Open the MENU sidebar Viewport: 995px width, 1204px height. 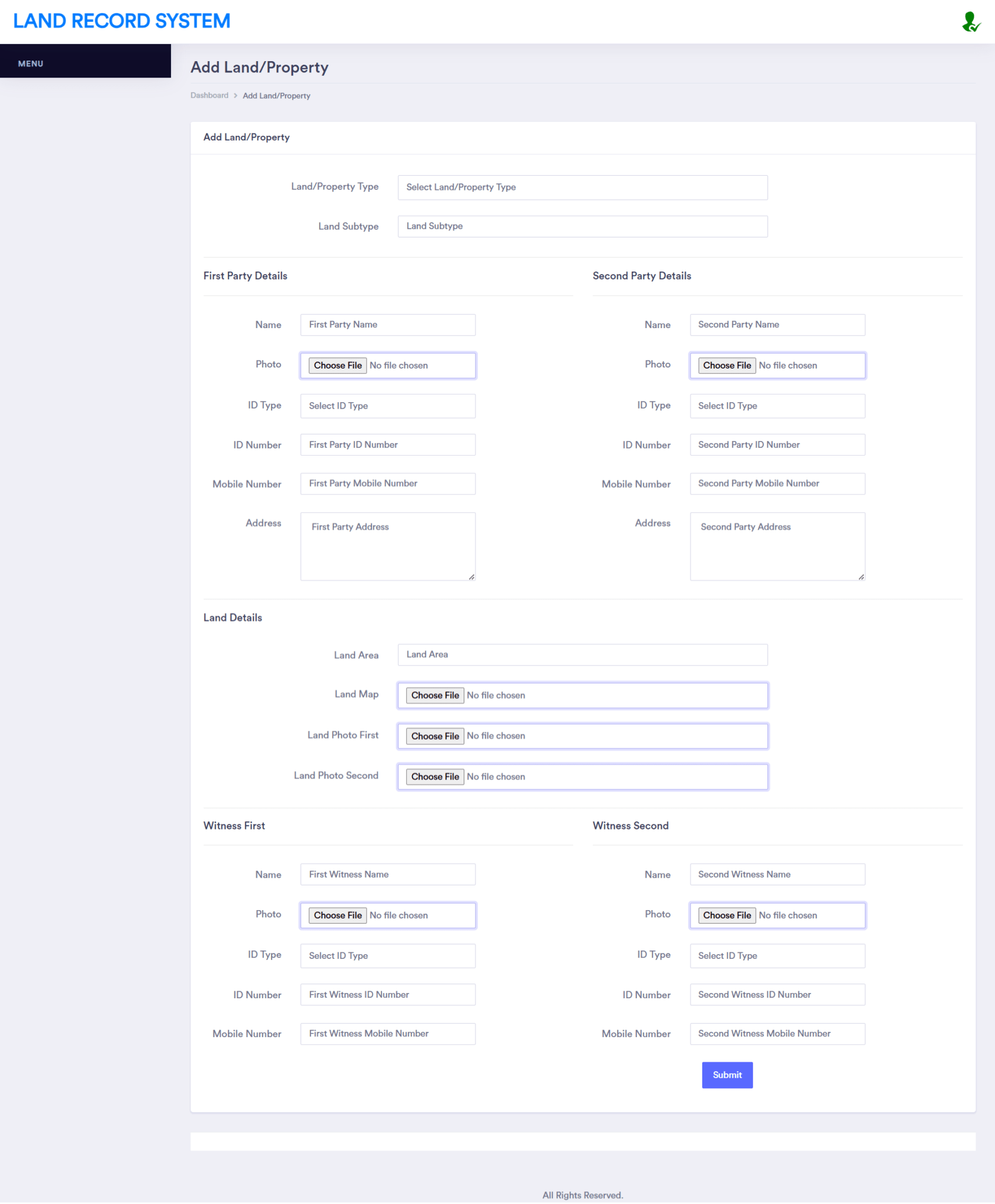[30, 63]
